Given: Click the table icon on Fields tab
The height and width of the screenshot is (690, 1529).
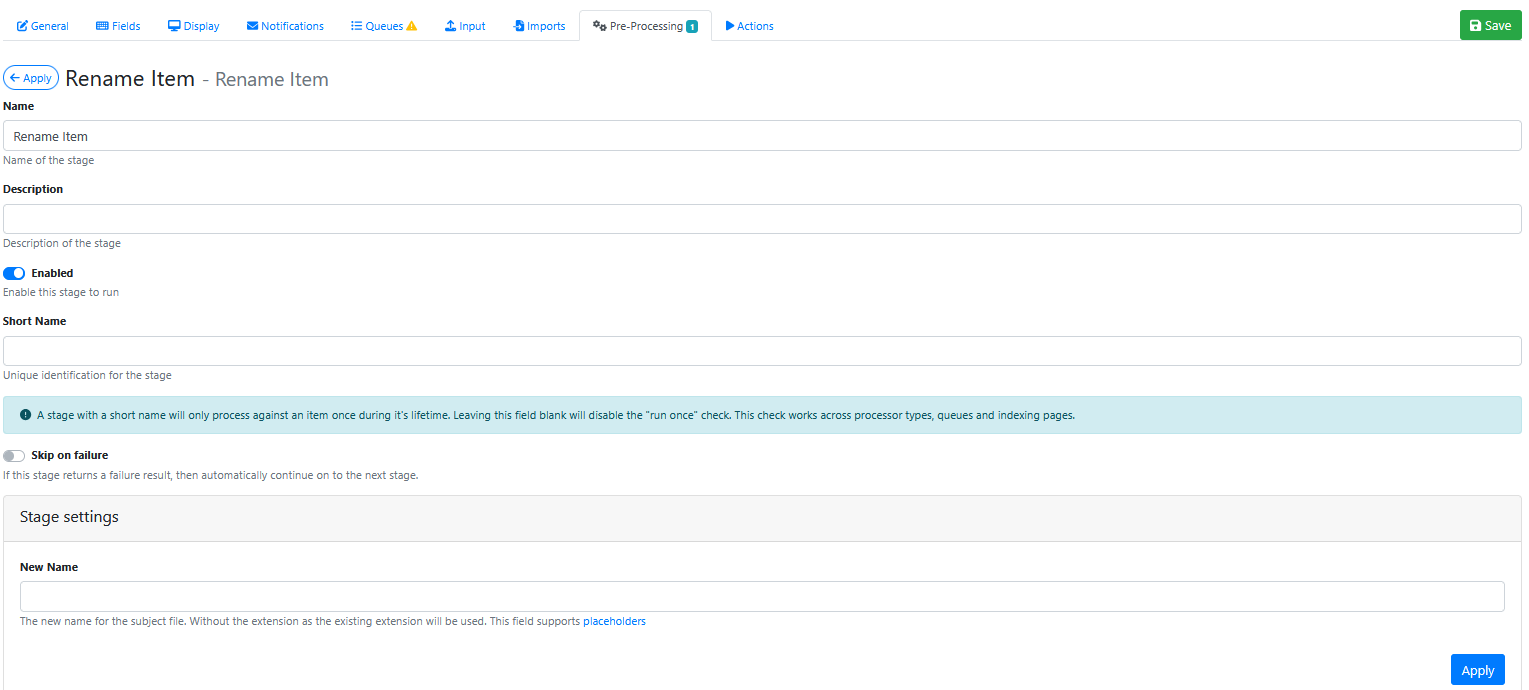Looking at the screenshot, I should [102, 26].
